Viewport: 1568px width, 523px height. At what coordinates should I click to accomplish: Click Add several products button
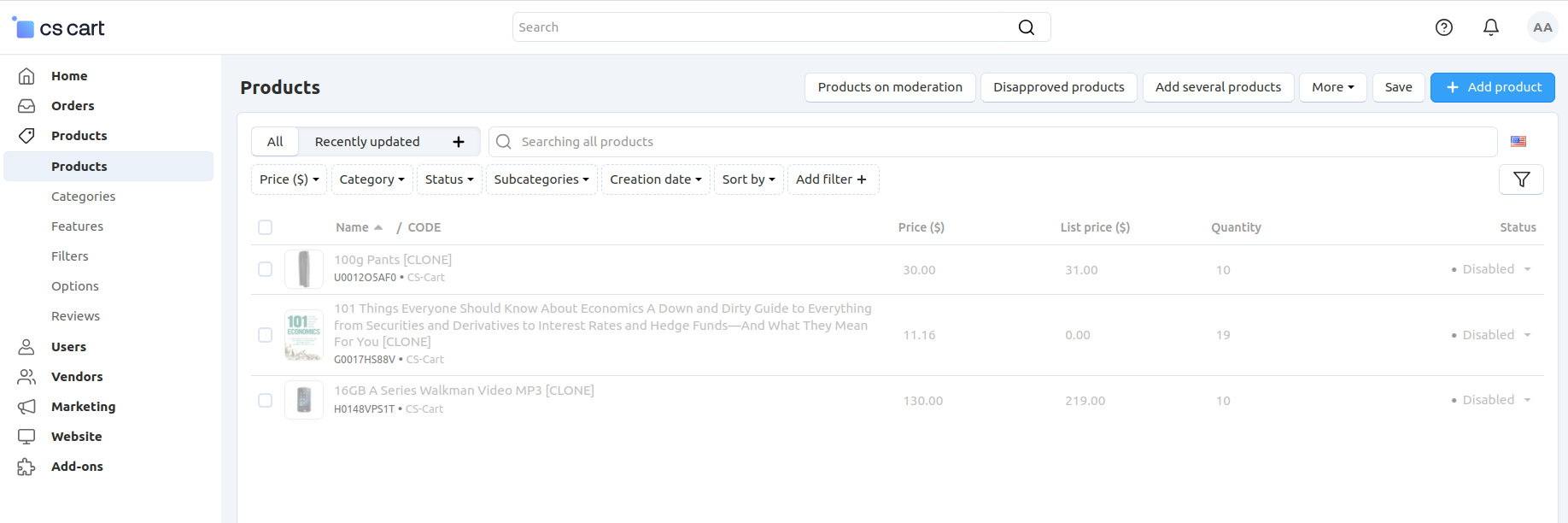[1218, 87]
